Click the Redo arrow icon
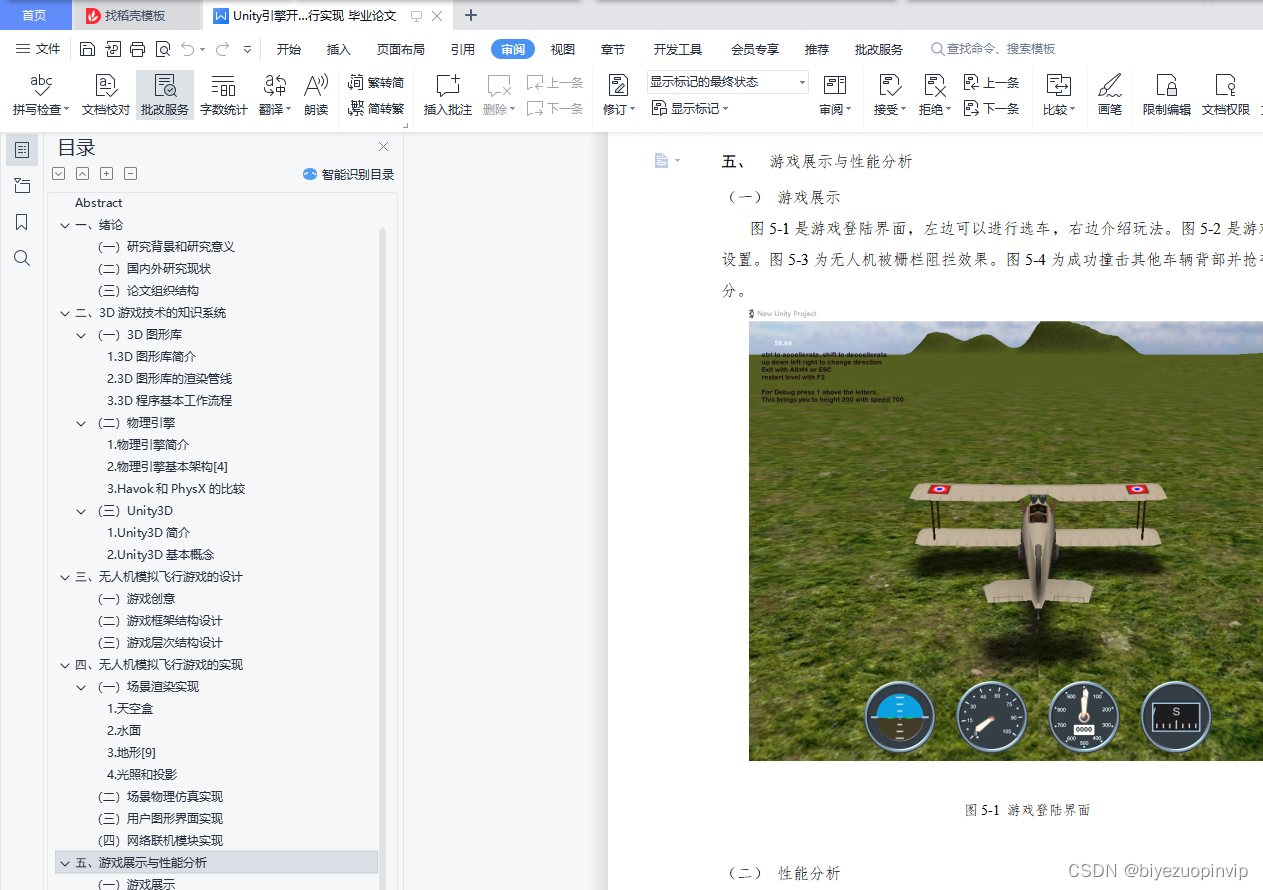Viewport: 1263px width, 890px height. click(221, 49)
